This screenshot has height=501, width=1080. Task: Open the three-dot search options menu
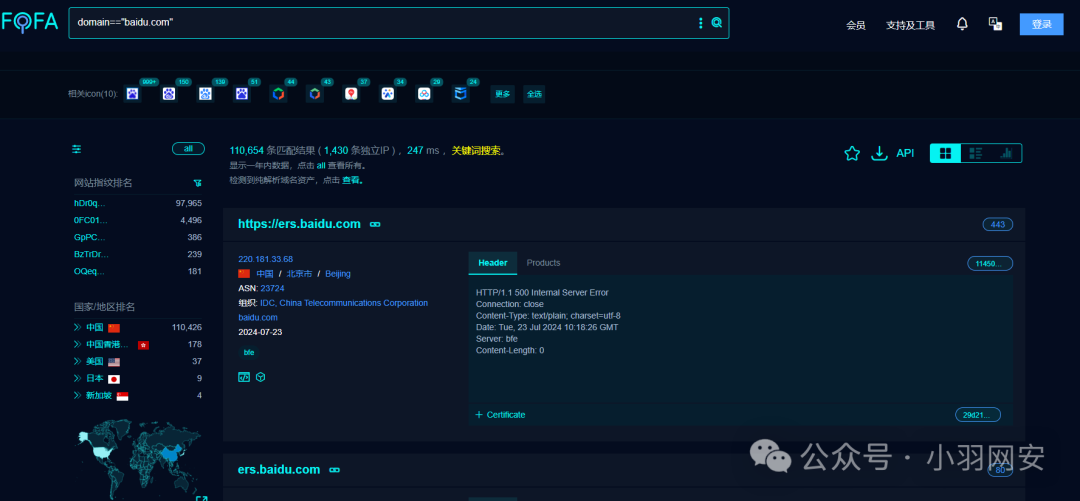point(701,23)
